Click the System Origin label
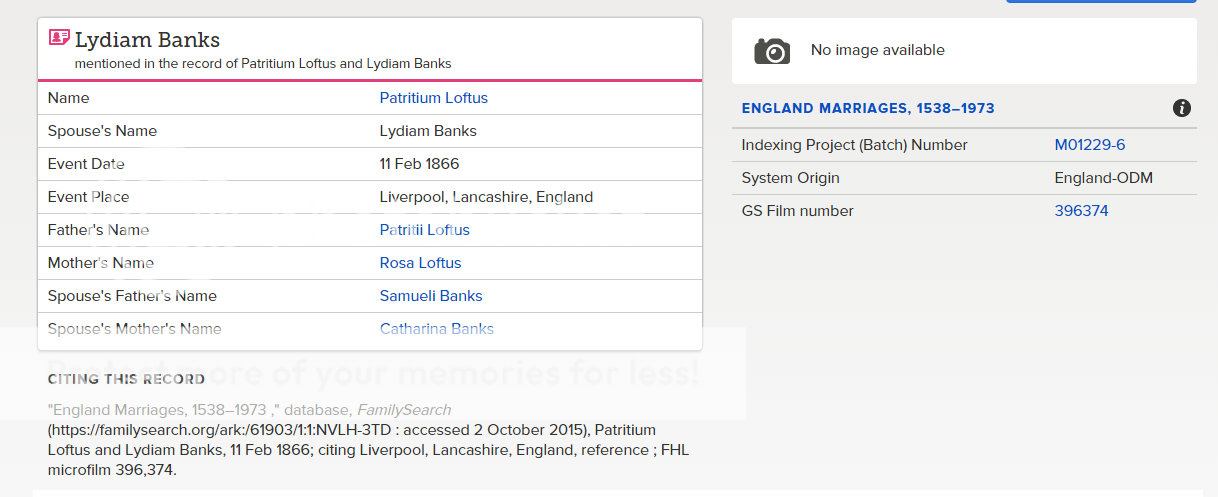Image resolution: width=1218 pixels, height=497 pixels. pyautogui.click(x=791, y=178)
